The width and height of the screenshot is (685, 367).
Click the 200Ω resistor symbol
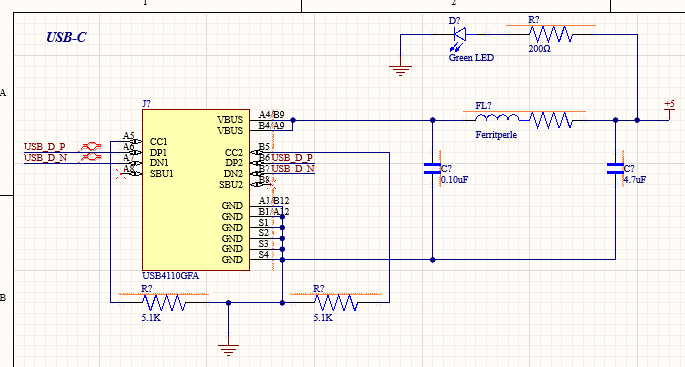(550, 34)
